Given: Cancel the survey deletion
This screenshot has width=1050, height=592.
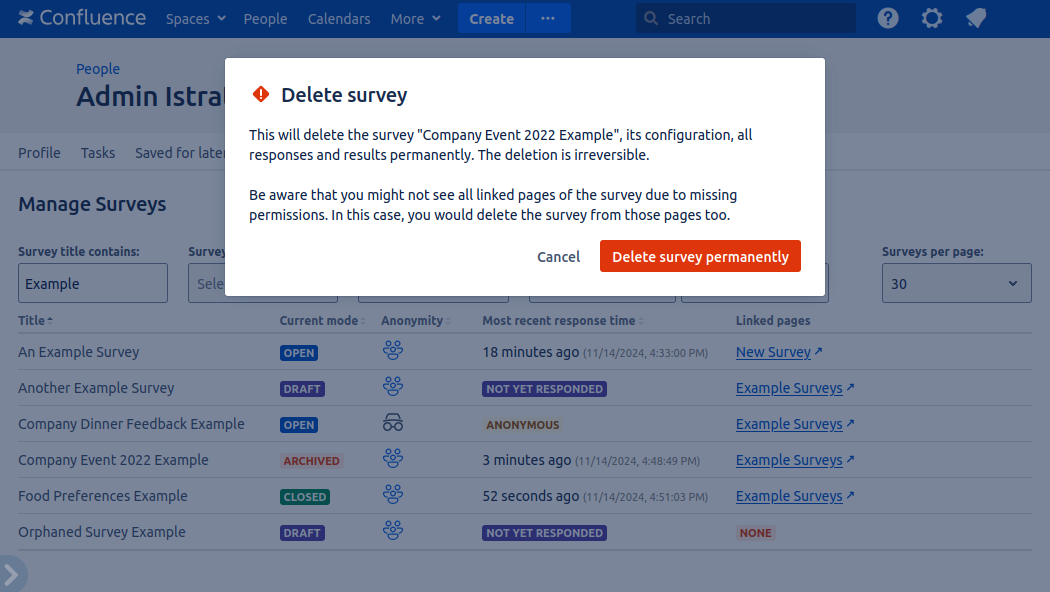Looking at the screenshot, I should 558,256.
